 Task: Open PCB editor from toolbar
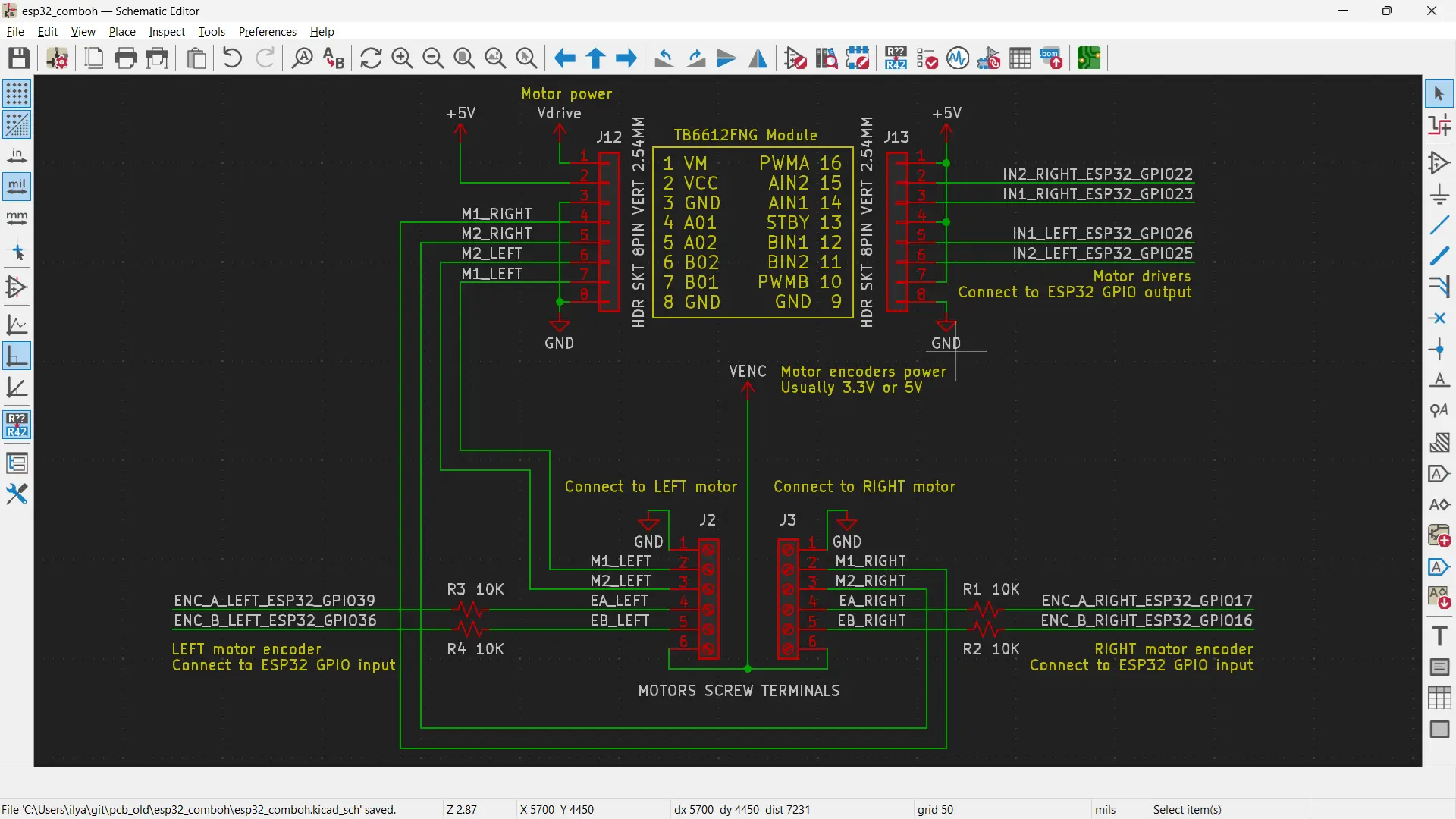pyautogui.click(x=1089, y=58)
